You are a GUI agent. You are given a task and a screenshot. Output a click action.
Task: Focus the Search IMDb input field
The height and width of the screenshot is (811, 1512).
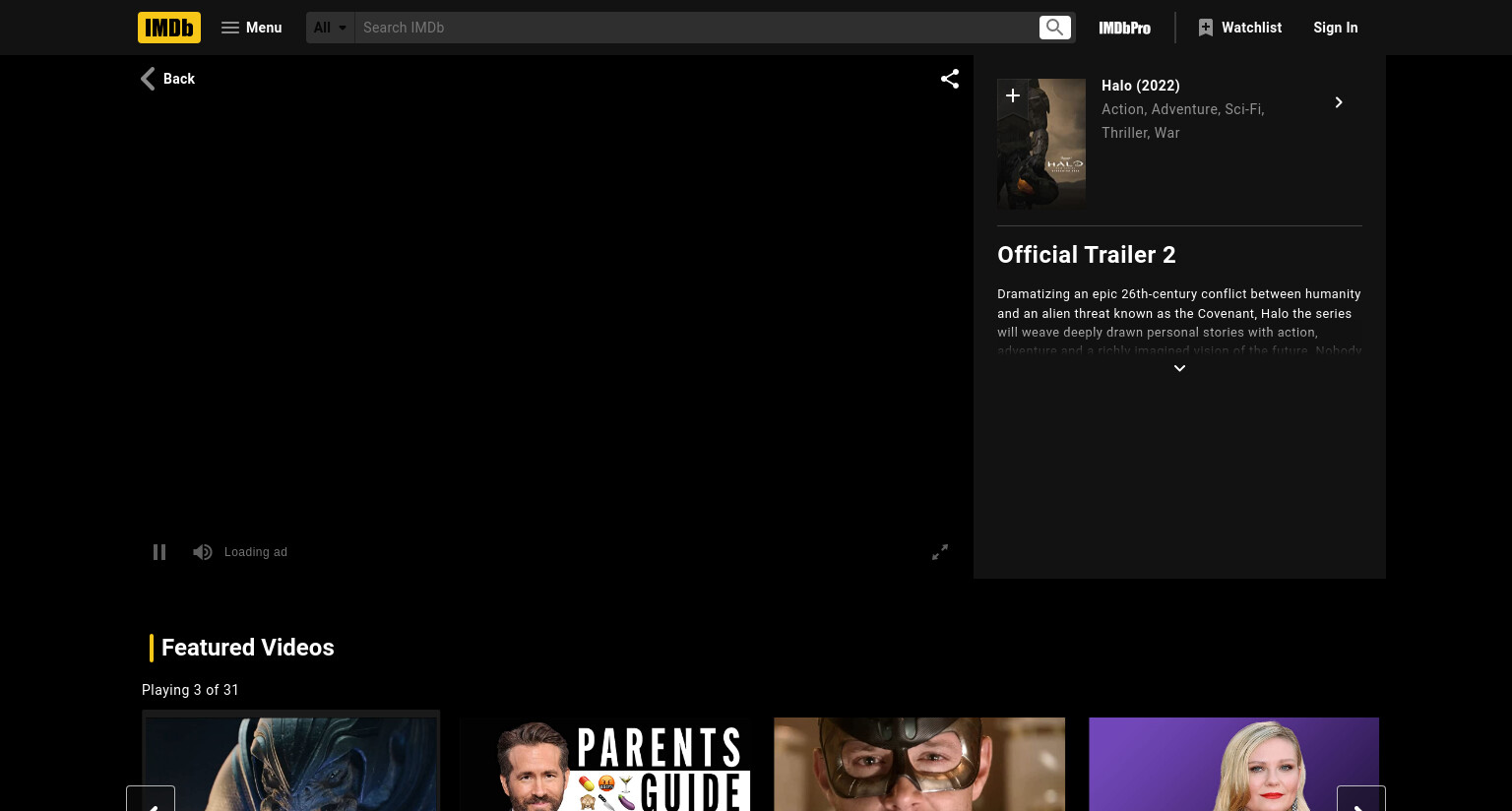point(696,28)
